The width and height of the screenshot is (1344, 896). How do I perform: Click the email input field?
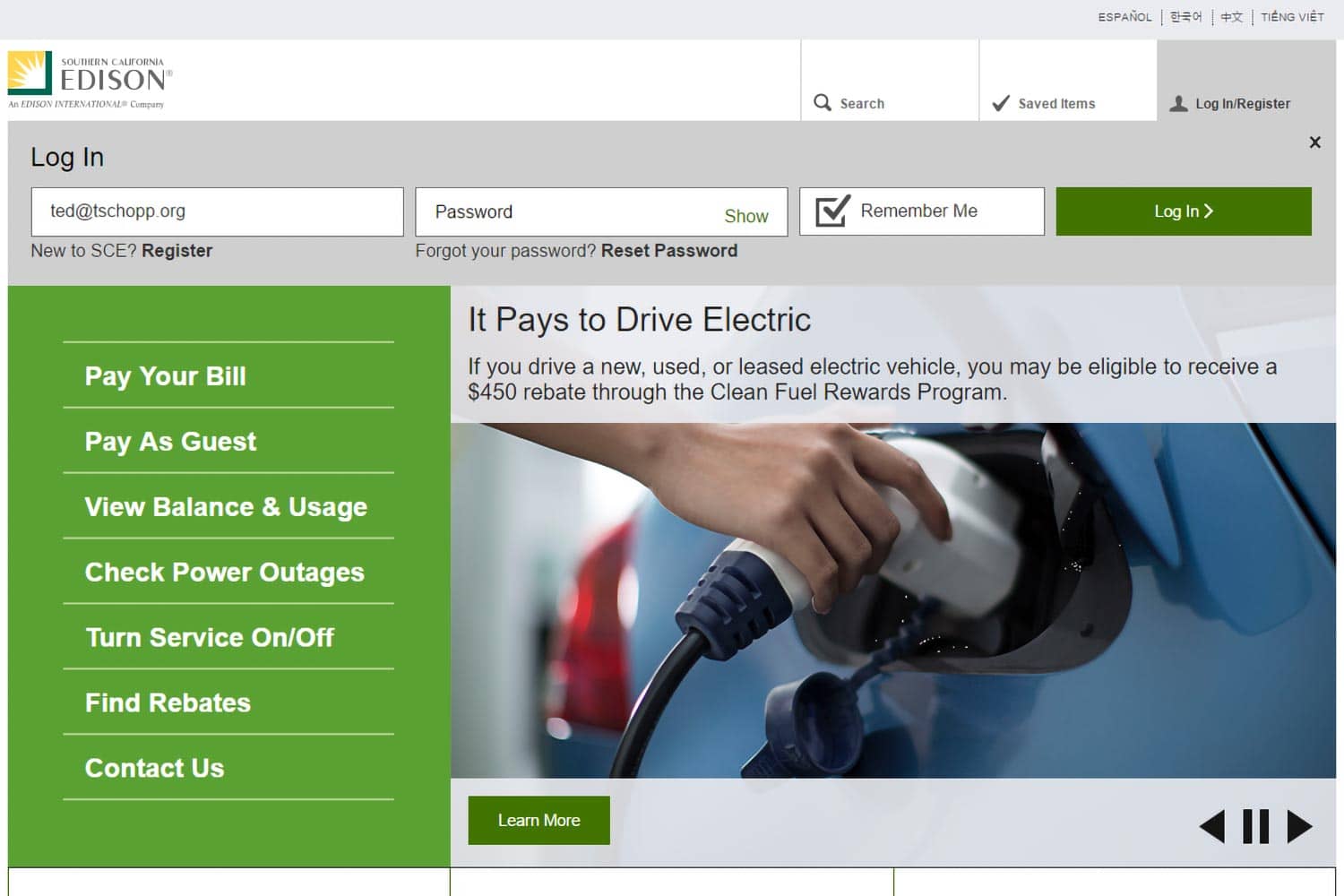(x=217, y=211)
